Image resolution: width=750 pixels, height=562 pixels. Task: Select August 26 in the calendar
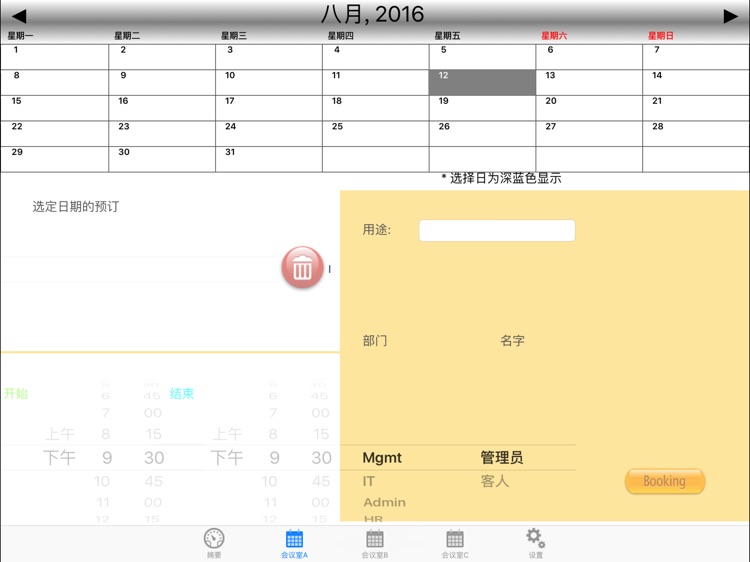[x=482, y=133]
